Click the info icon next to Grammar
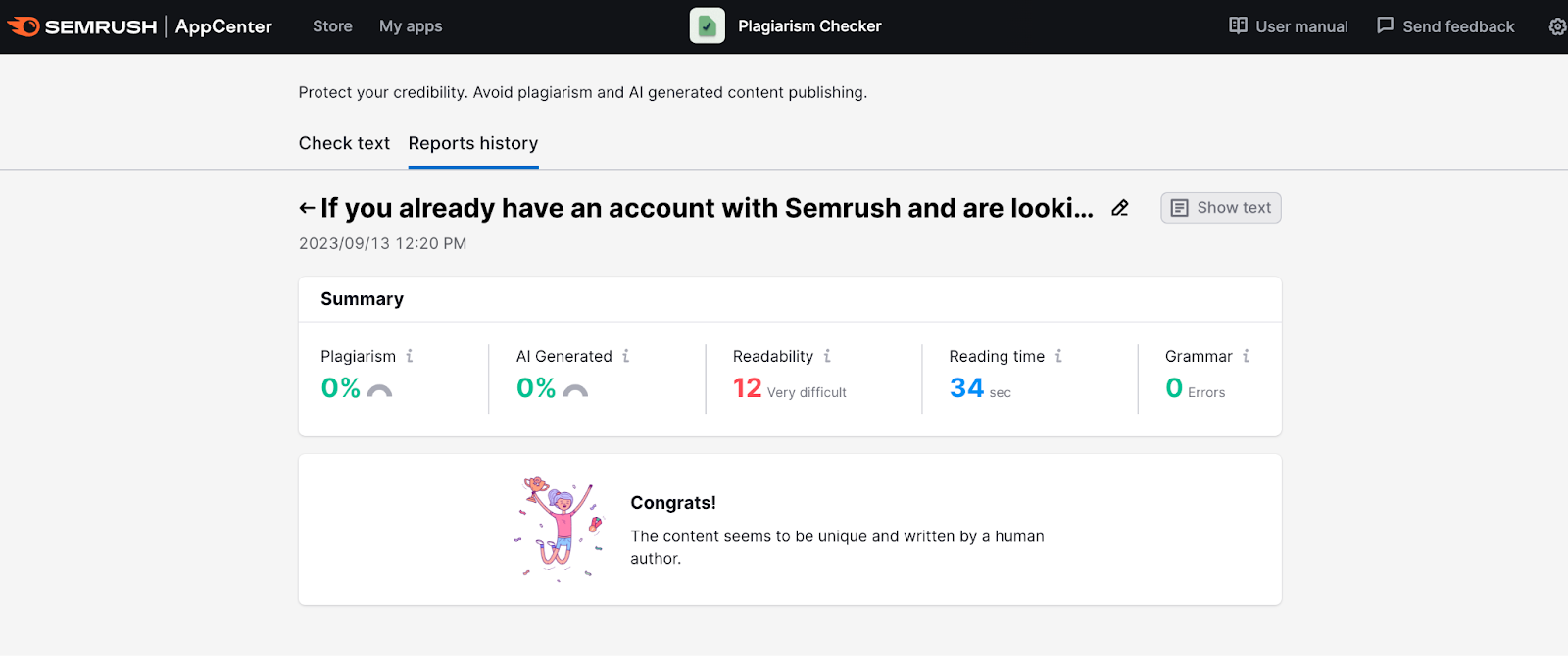 coord(1246,356)
